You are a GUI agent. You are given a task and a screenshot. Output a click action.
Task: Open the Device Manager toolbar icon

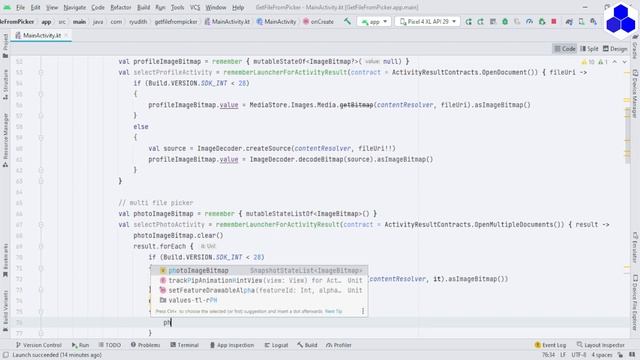coord(581,22)
